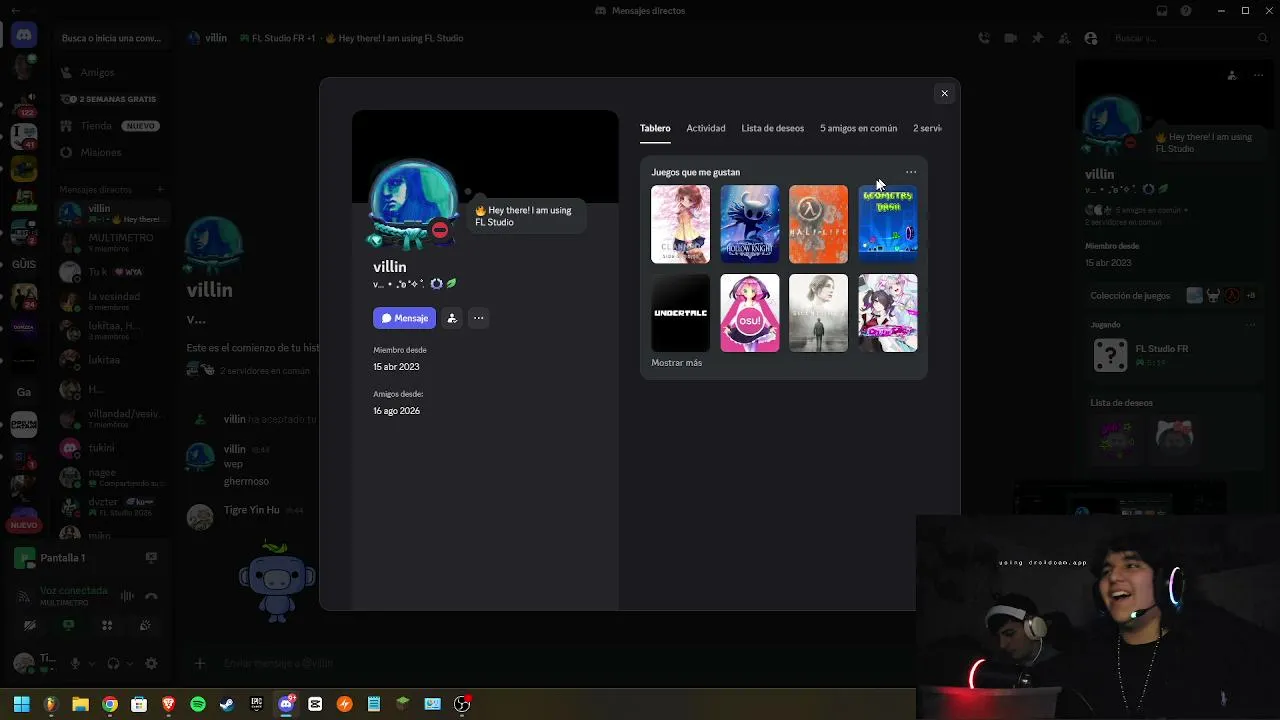Select the Hollow Knight game cover
Screen dimensions: 1280x720
click(749, 224)
